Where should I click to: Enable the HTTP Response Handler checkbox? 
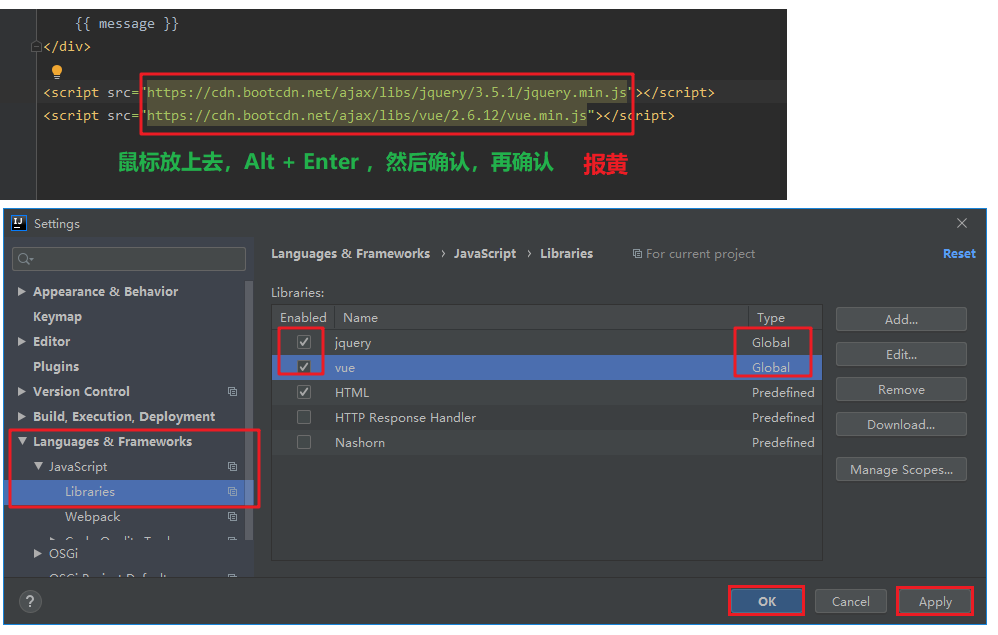click(304, 417)
